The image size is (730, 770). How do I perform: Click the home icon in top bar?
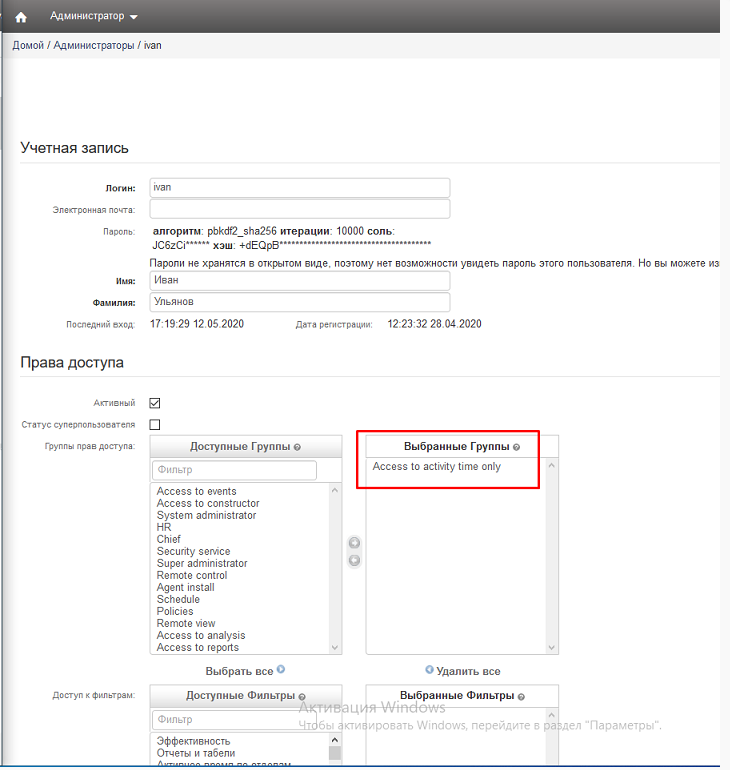click(x=21, y=17)
